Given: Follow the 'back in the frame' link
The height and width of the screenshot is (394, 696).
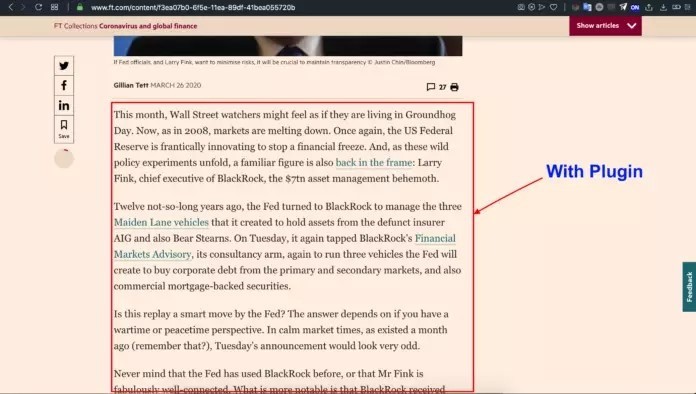Looking at the screenshot, I should click(x=374, y=162).
